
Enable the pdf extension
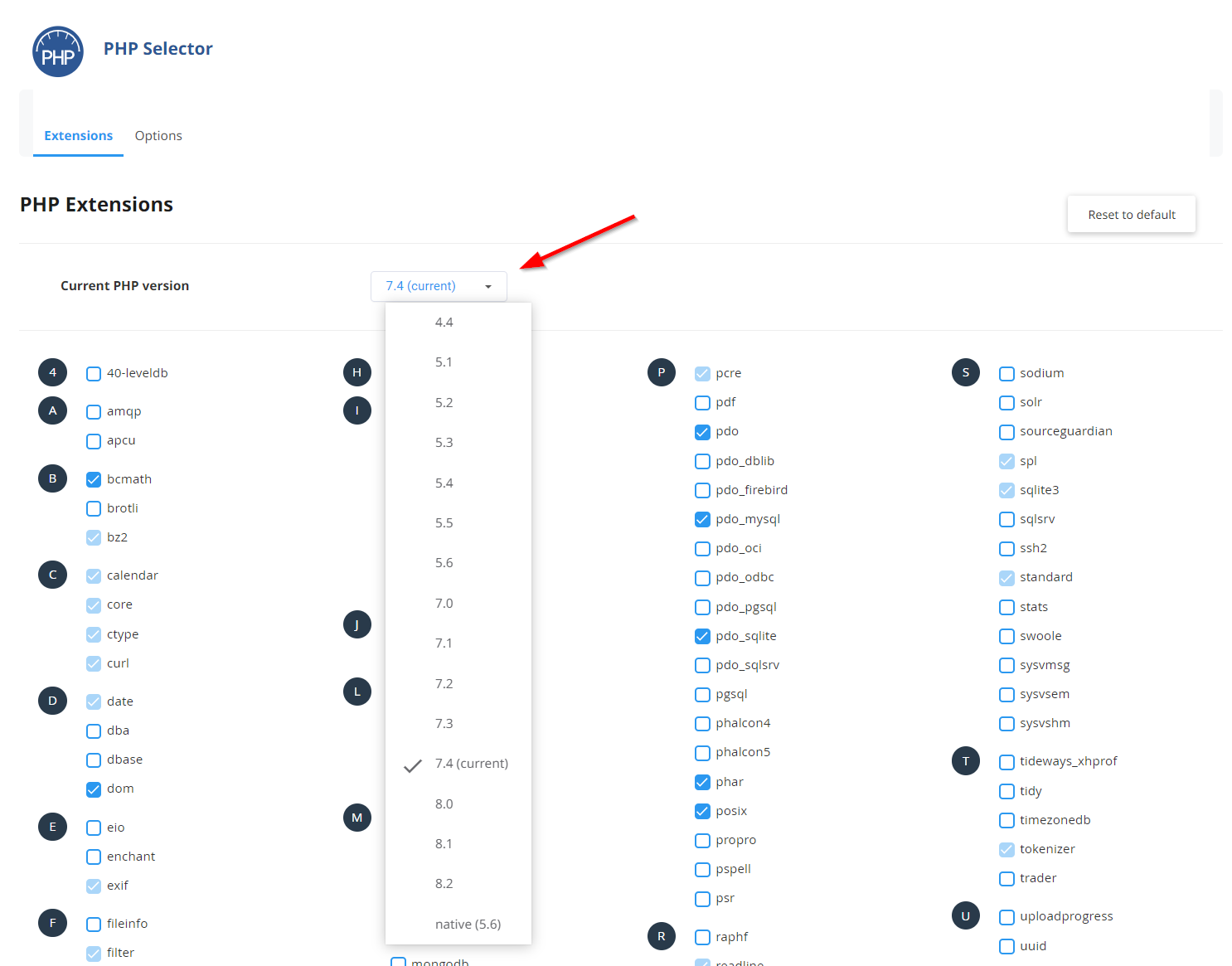702,403
